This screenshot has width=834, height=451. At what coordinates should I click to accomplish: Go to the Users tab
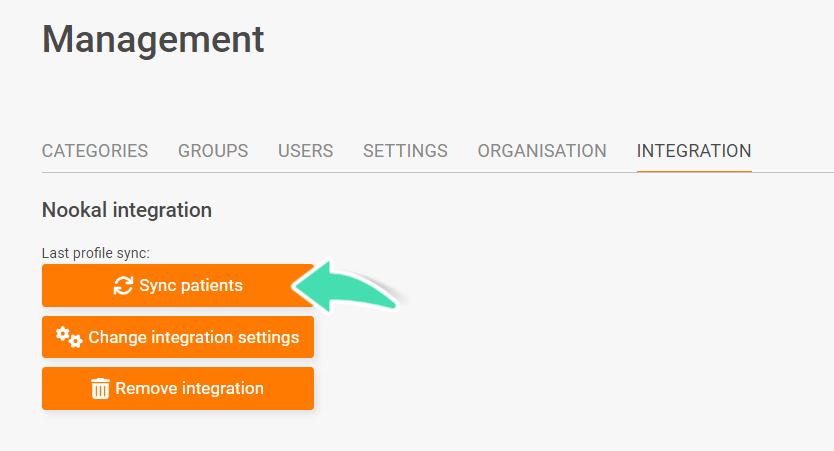[305, 151]
